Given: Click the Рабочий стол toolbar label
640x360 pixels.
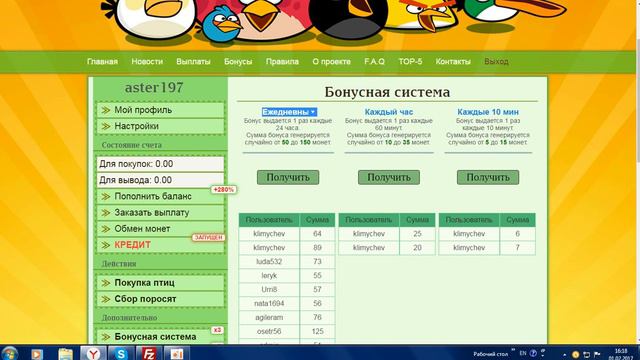Looking at the screenshot, I should tap(490, 354).
